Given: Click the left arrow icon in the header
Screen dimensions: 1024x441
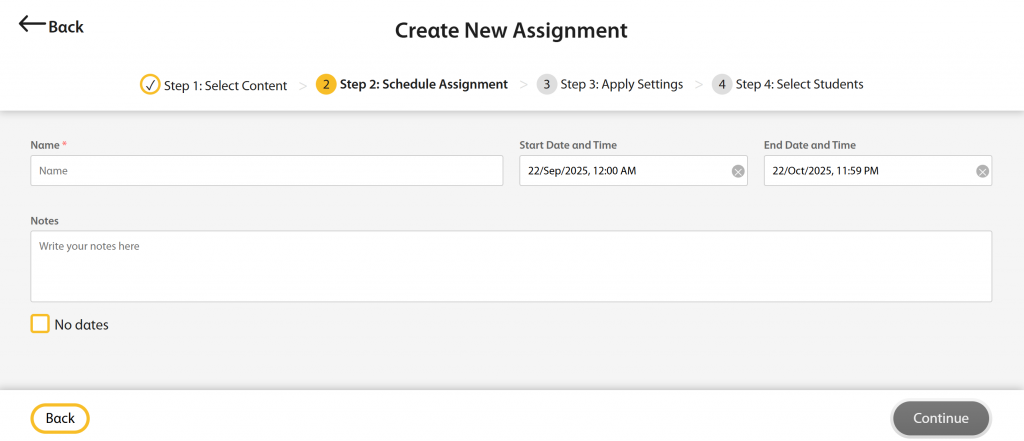Looking at the screenshot, I should 32,25.
